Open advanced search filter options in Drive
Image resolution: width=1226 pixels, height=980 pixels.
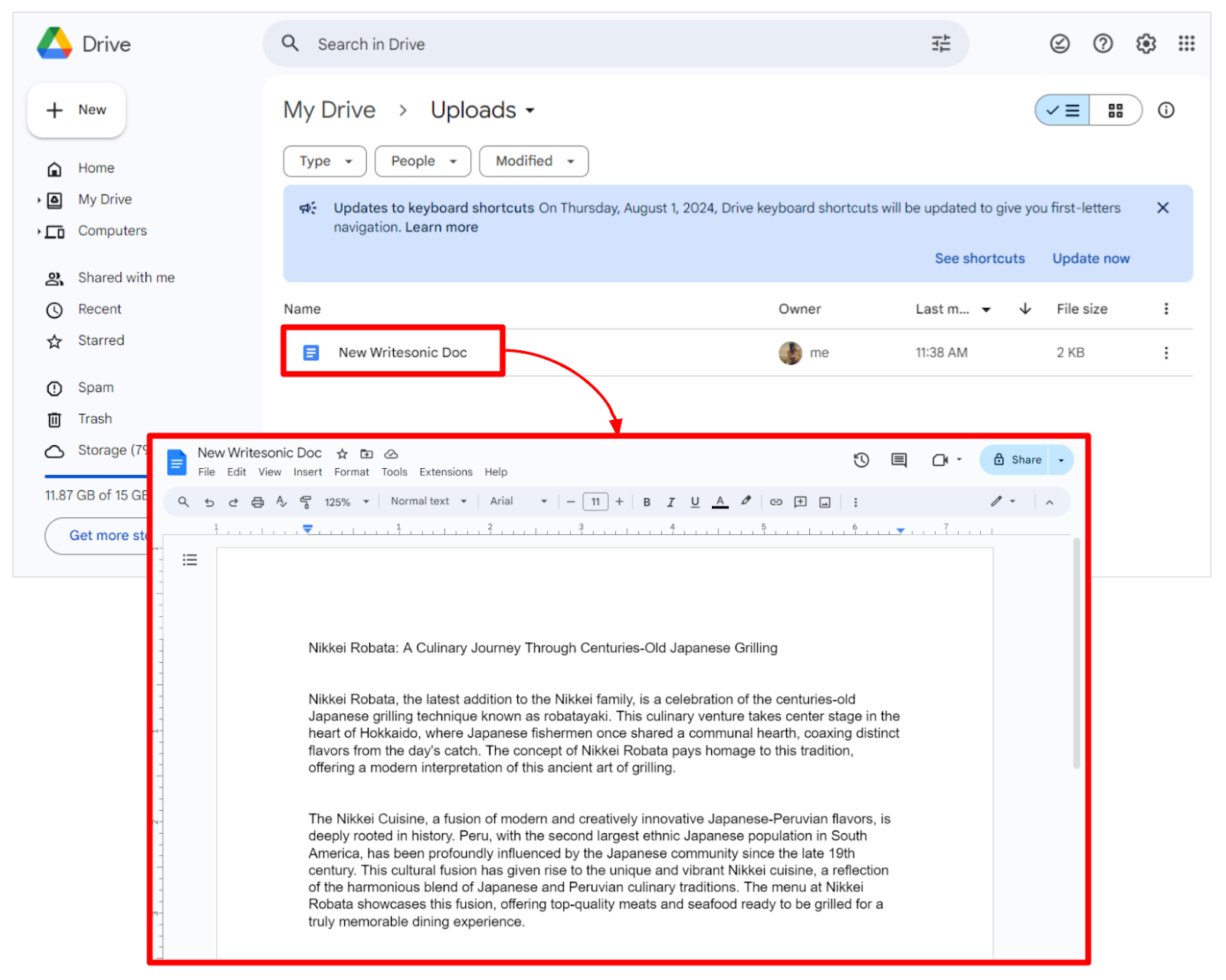tap(941, 44)
